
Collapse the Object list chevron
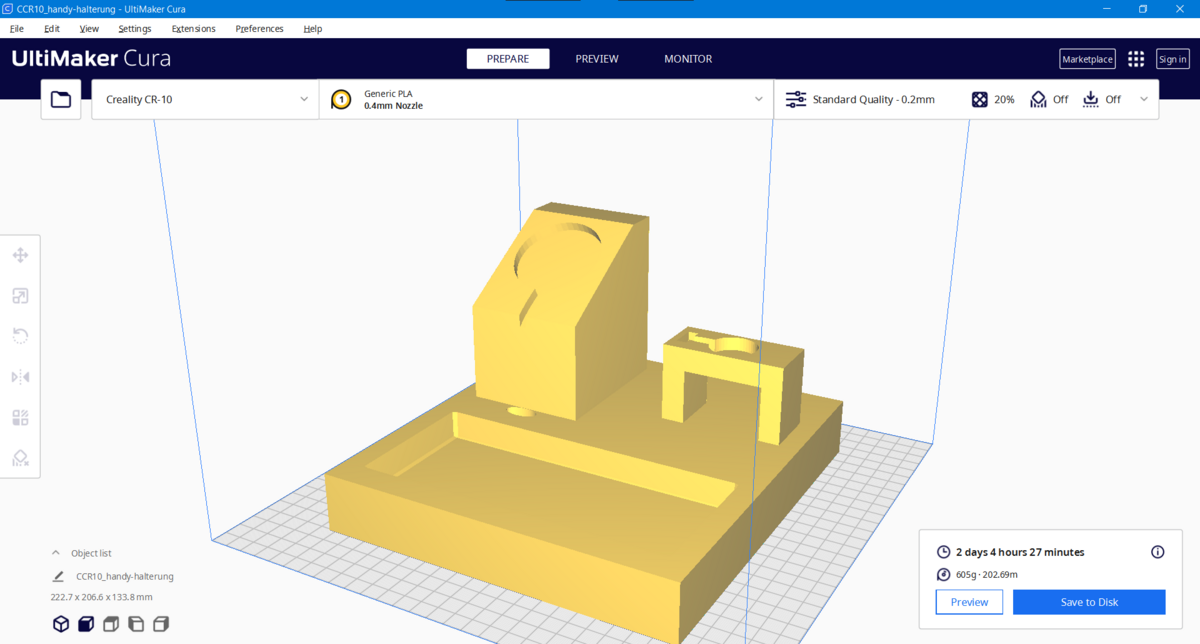click(56, 553)
